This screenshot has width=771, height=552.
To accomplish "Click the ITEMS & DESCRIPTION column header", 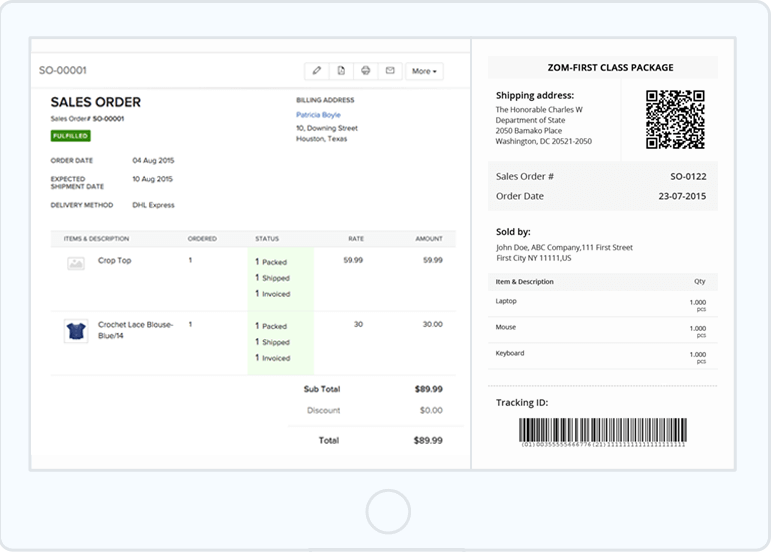I will pyautogui.click(x=96, y=238).
